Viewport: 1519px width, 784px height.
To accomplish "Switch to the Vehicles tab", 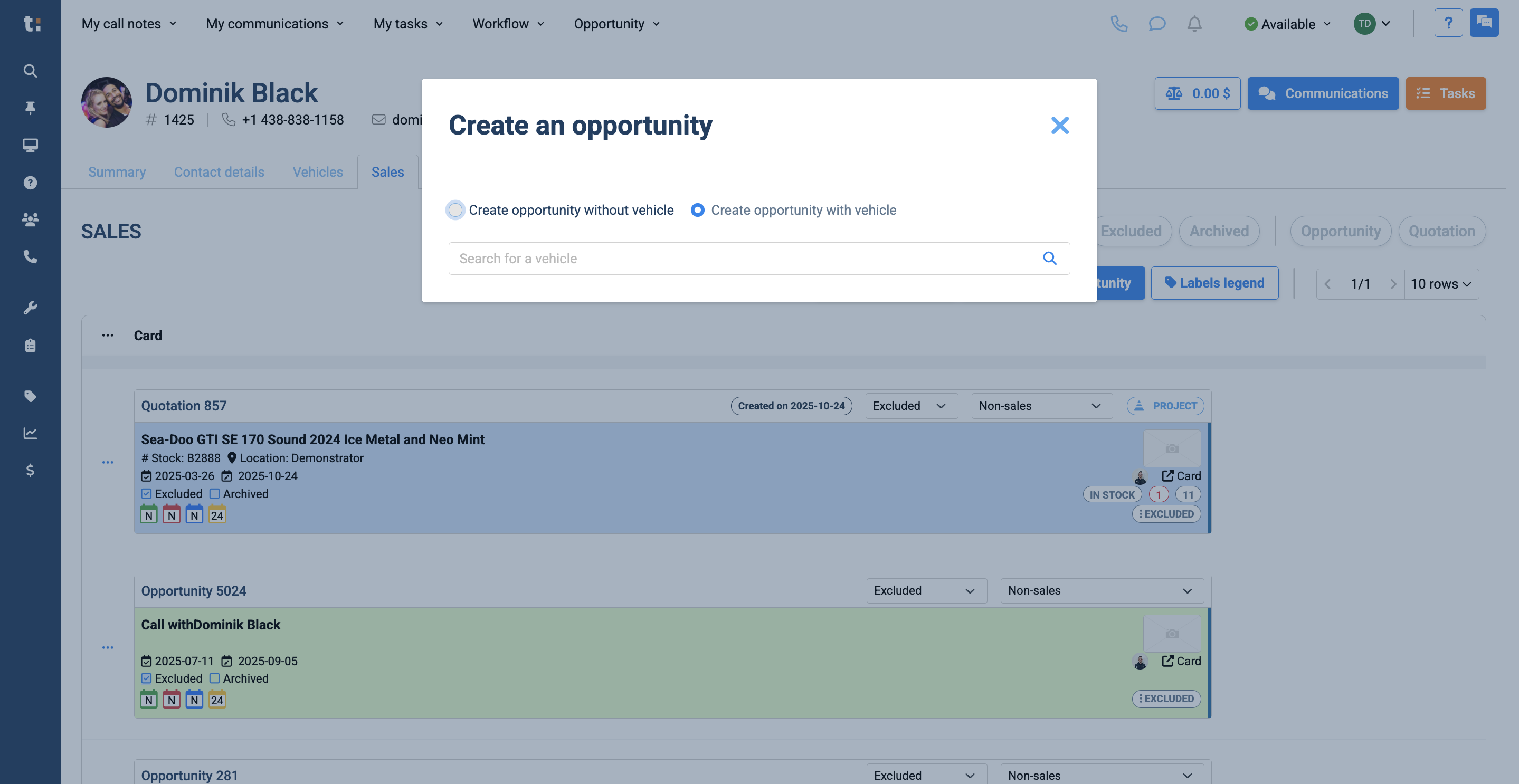I will click(318, 172).
